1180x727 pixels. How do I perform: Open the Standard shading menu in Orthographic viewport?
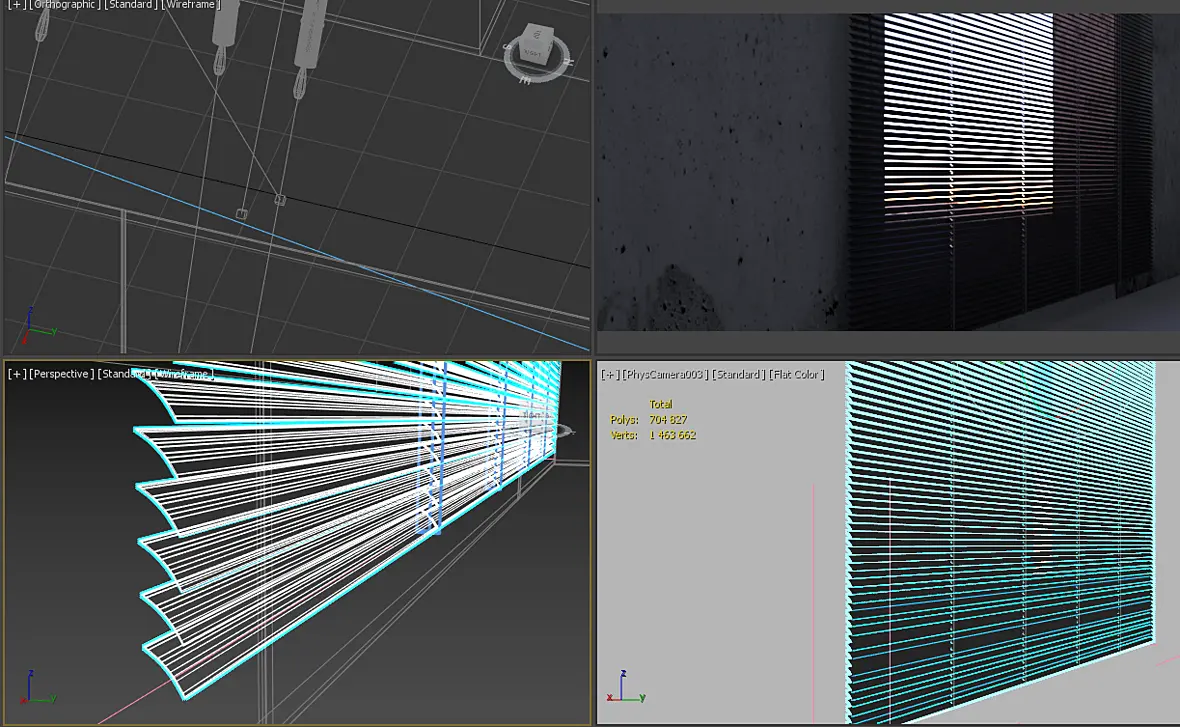[131, 5]
